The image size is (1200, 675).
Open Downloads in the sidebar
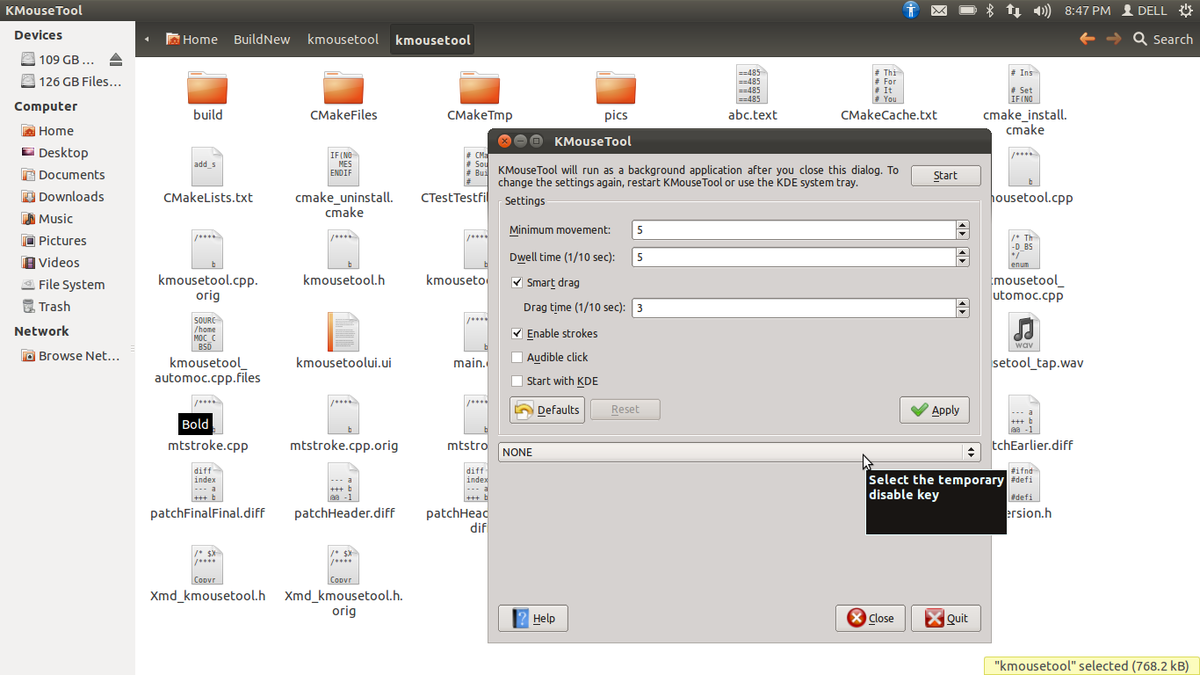tap(71, 197)
